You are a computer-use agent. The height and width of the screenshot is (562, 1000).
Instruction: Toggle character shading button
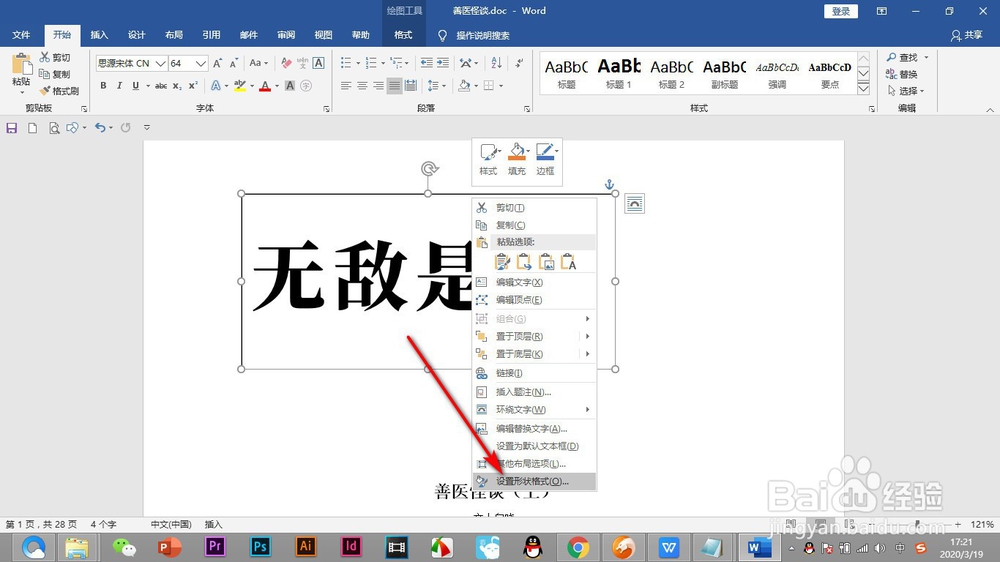290,85
